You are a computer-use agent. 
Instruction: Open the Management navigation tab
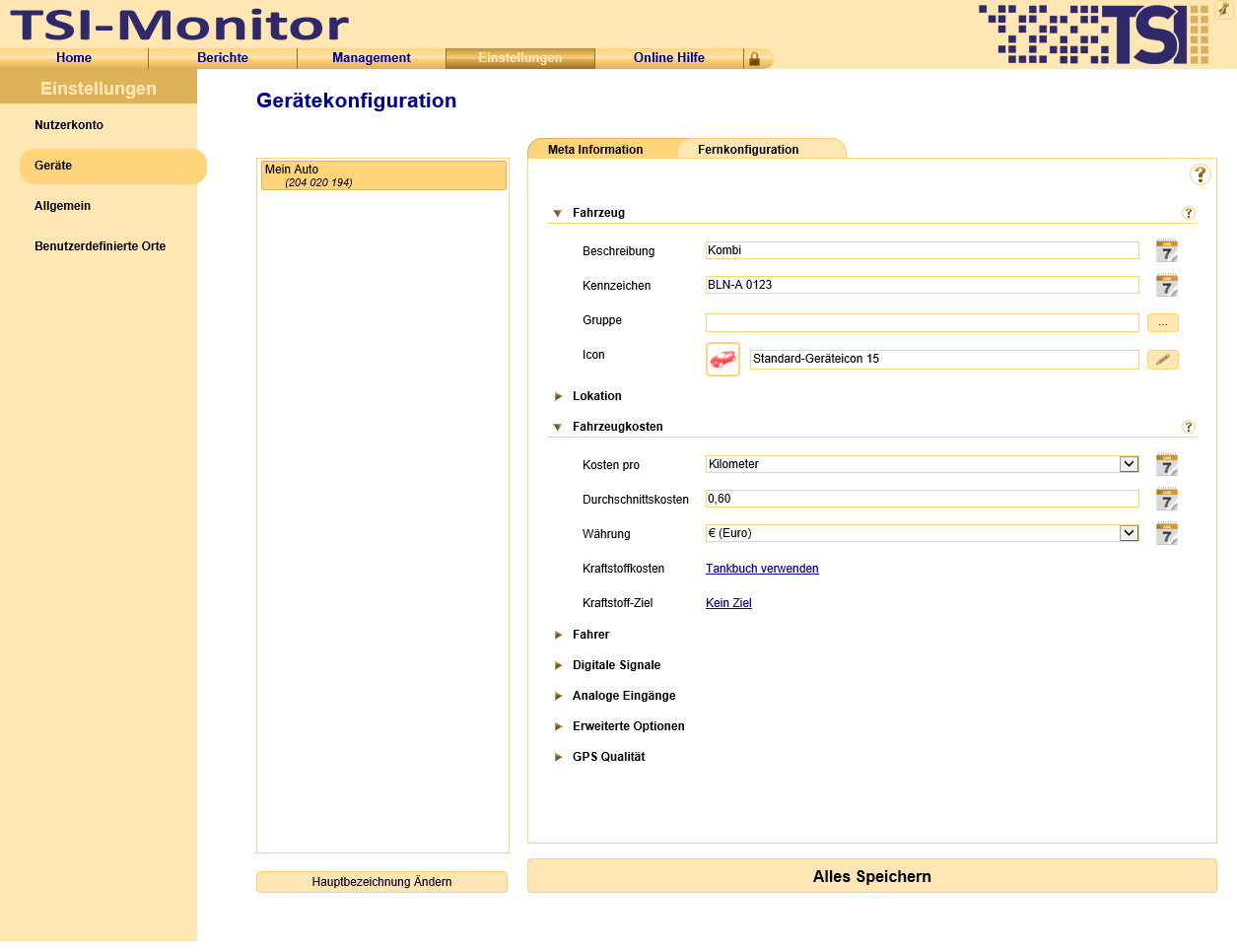(x=372, y=58)
